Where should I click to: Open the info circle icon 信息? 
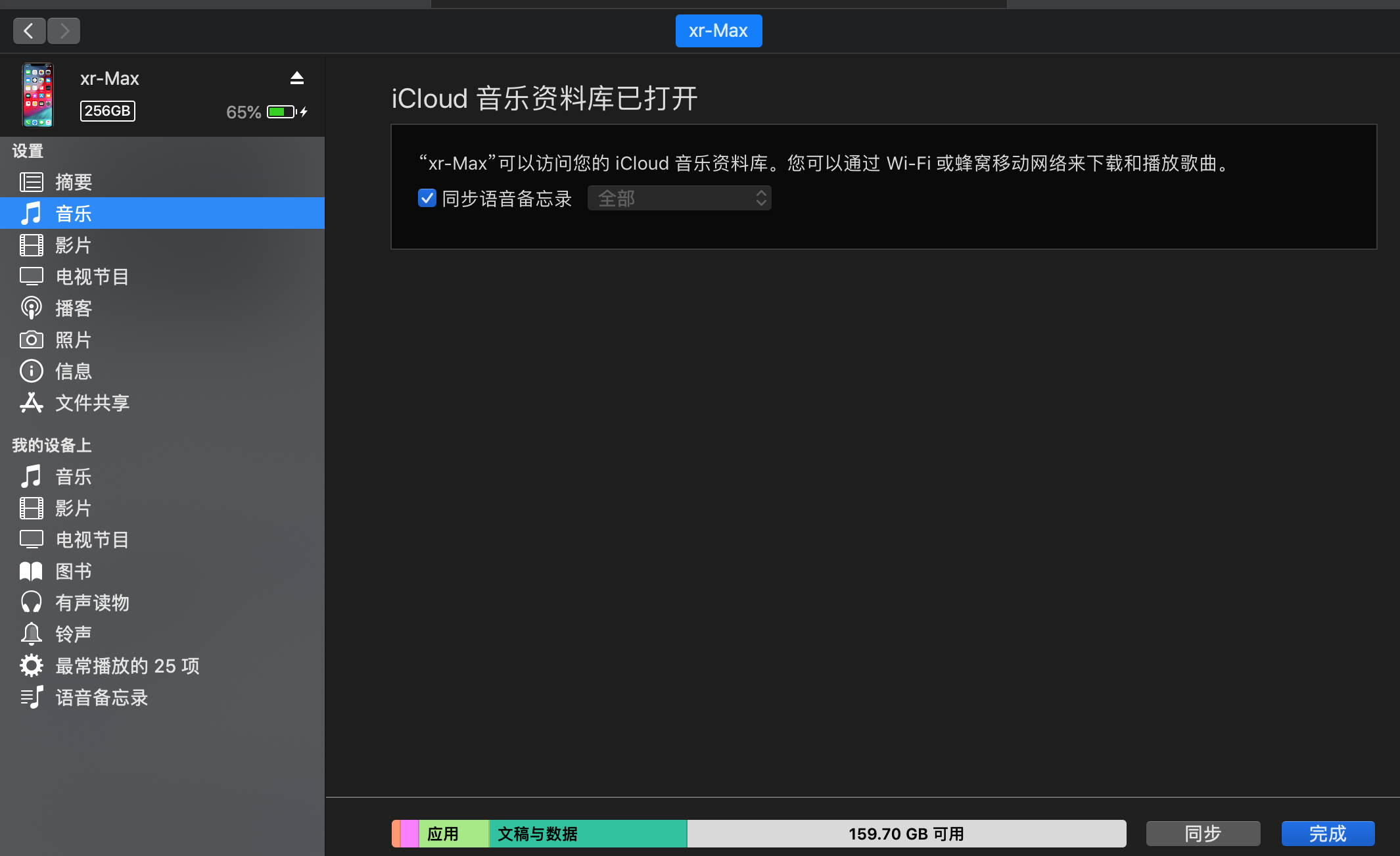(31, 371)
